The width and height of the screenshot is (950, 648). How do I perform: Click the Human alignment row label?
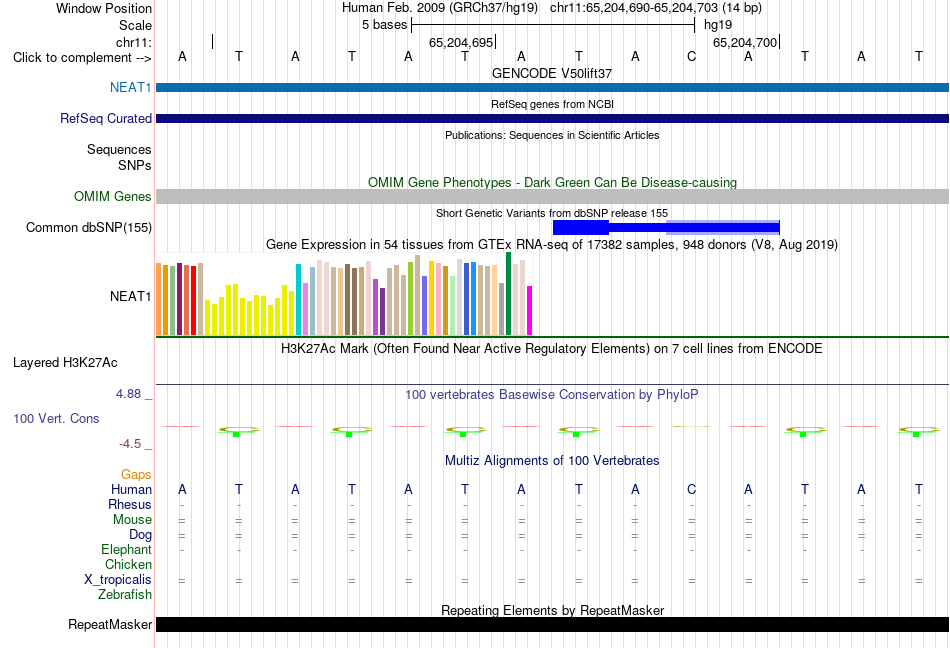pos(131,489)
